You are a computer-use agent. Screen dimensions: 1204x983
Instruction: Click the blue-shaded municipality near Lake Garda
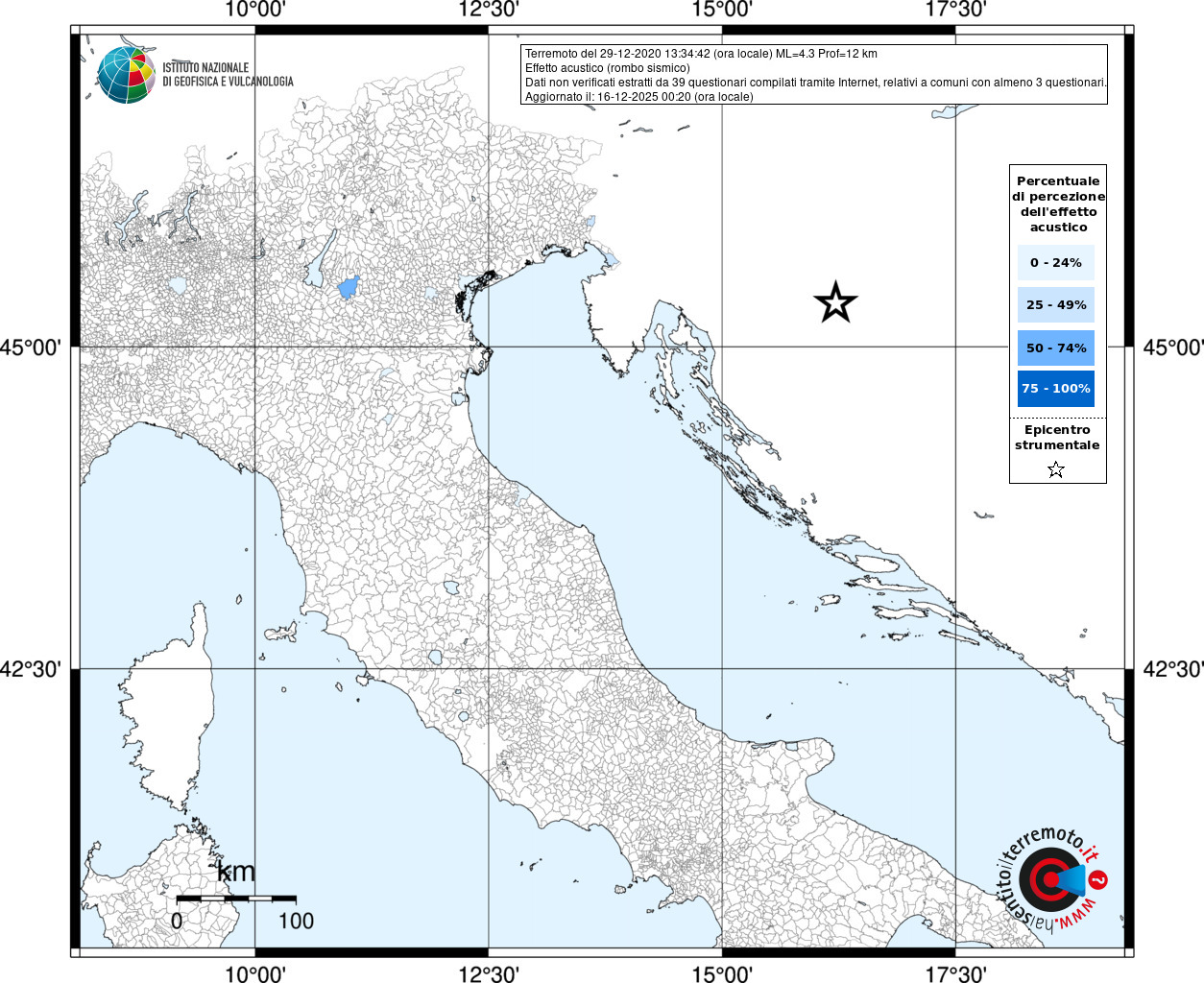[x=349, y=287]
